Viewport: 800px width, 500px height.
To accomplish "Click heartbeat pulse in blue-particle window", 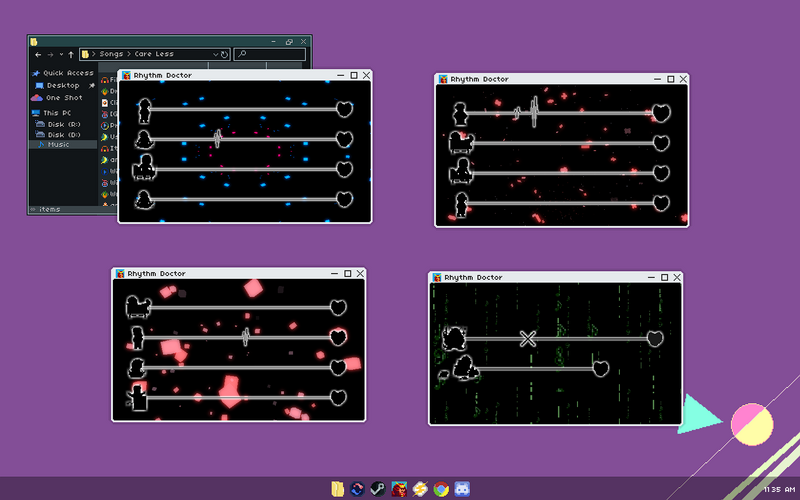I will (217, 138).
